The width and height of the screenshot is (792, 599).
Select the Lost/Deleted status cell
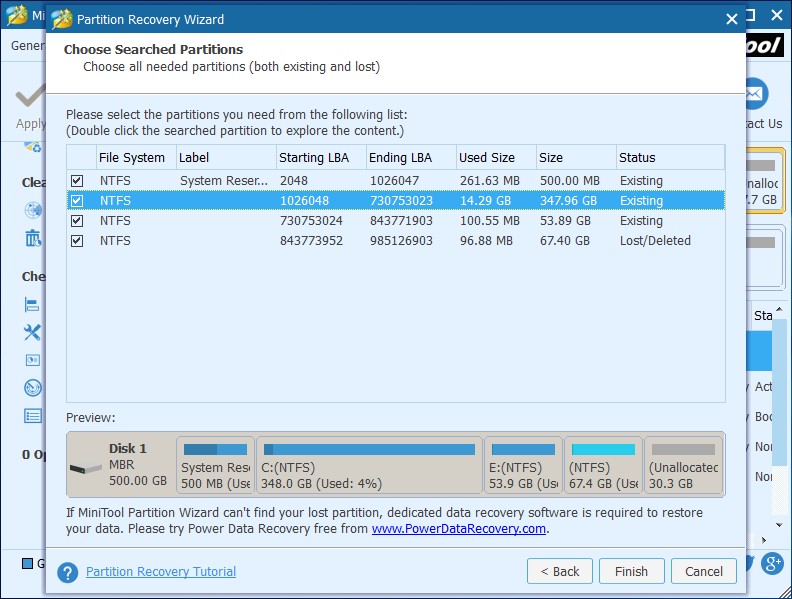click(x=655, y=241)
